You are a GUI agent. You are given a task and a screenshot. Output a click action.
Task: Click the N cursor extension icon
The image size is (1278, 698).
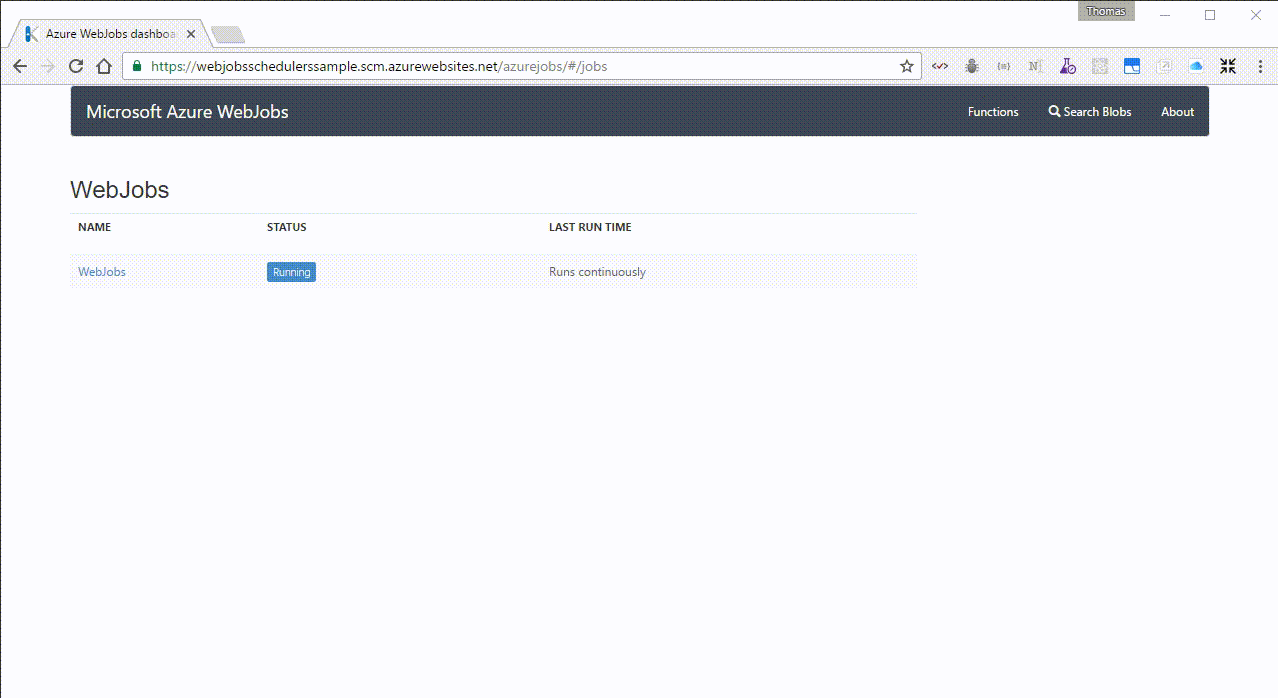coord(1036,66)
